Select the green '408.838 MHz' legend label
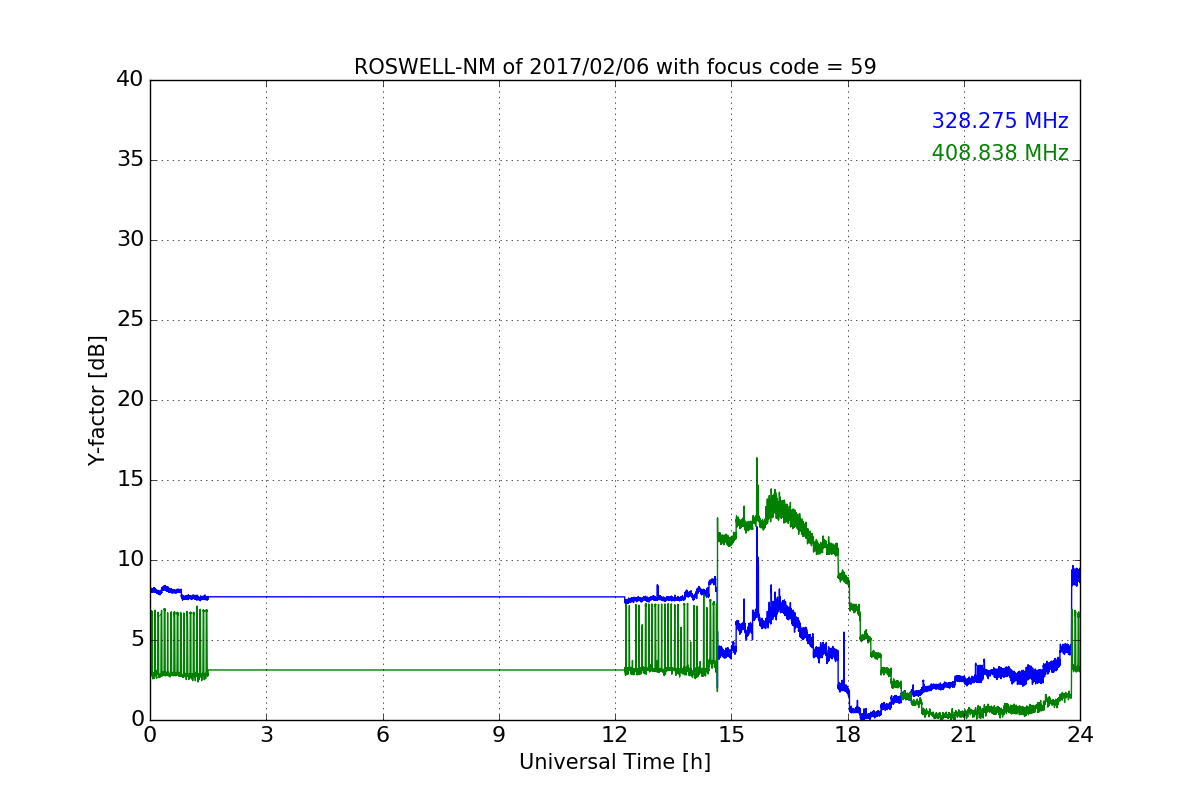The height and width of the screenshot is (800, 1200). click(1000, 153)
